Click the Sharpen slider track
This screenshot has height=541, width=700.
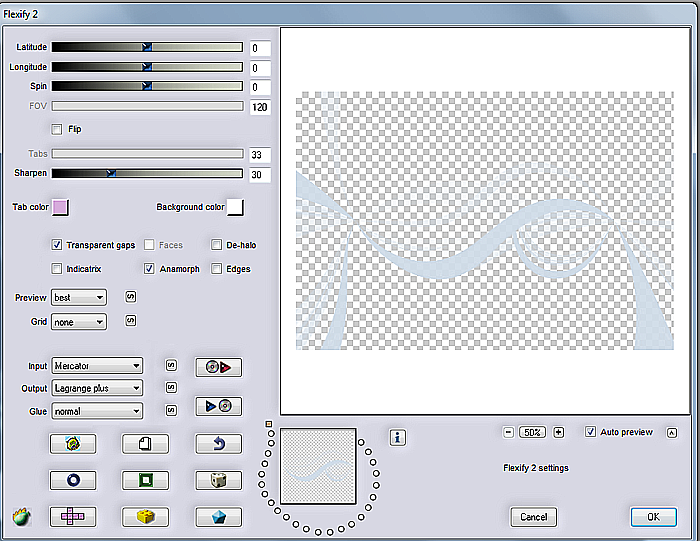tap(147, 173)
